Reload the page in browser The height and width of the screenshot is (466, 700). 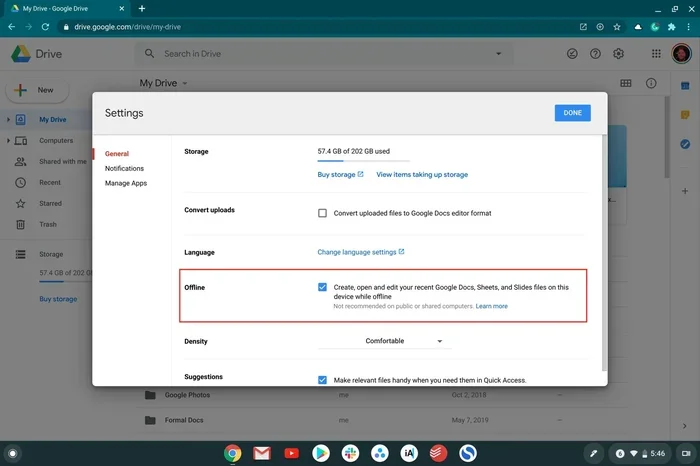tap(45, 27)
